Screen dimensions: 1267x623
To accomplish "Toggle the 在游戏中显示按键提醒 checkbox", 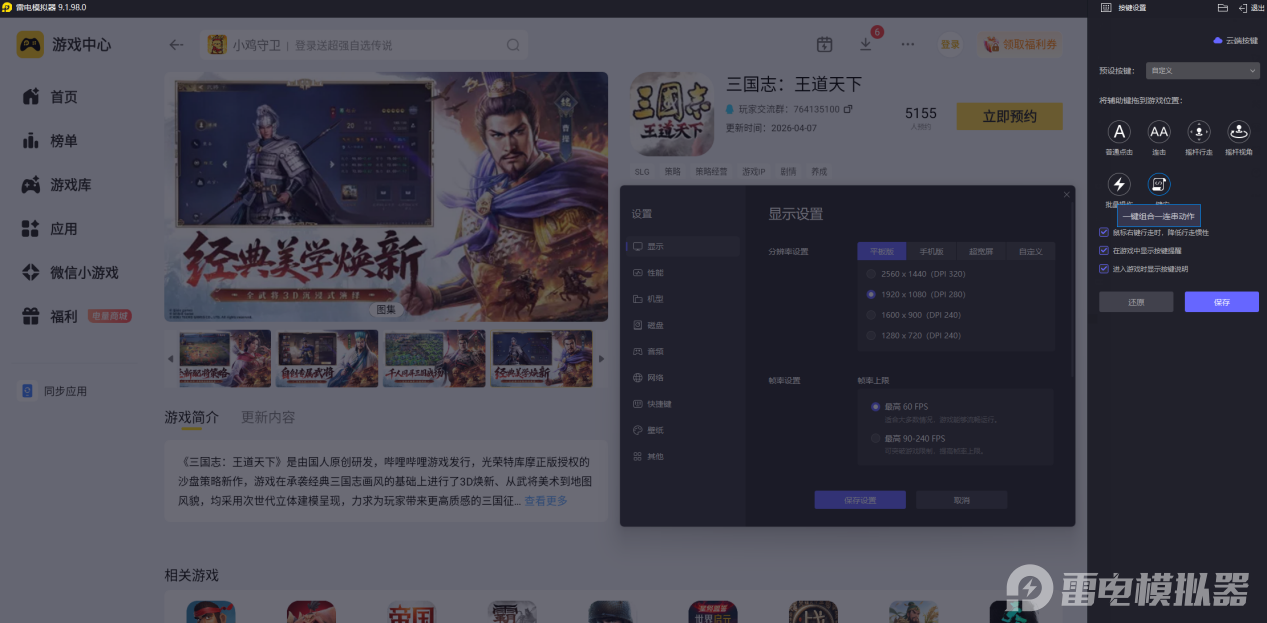I will 1104,251.
